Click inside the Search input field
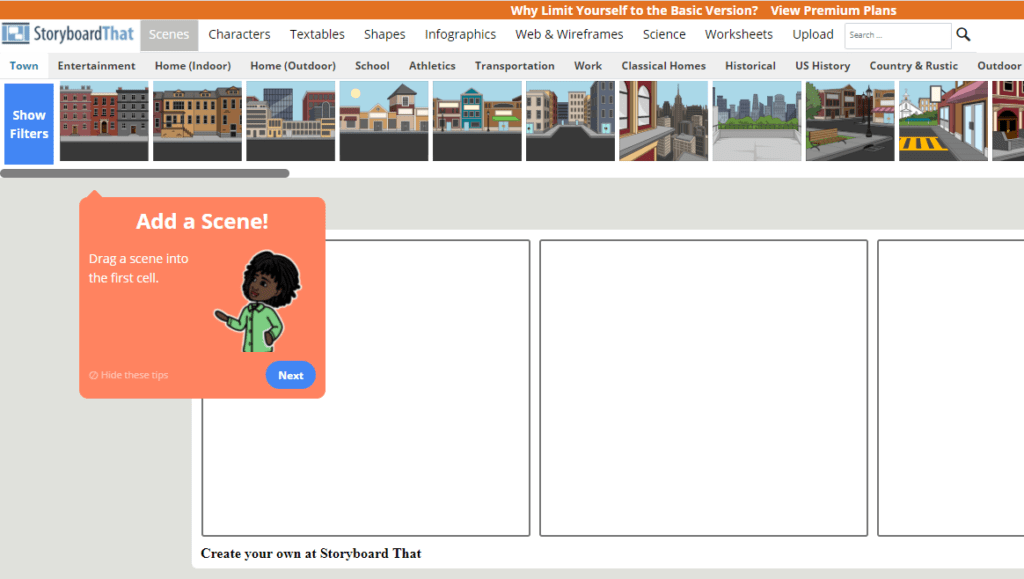 coord(897,35)
